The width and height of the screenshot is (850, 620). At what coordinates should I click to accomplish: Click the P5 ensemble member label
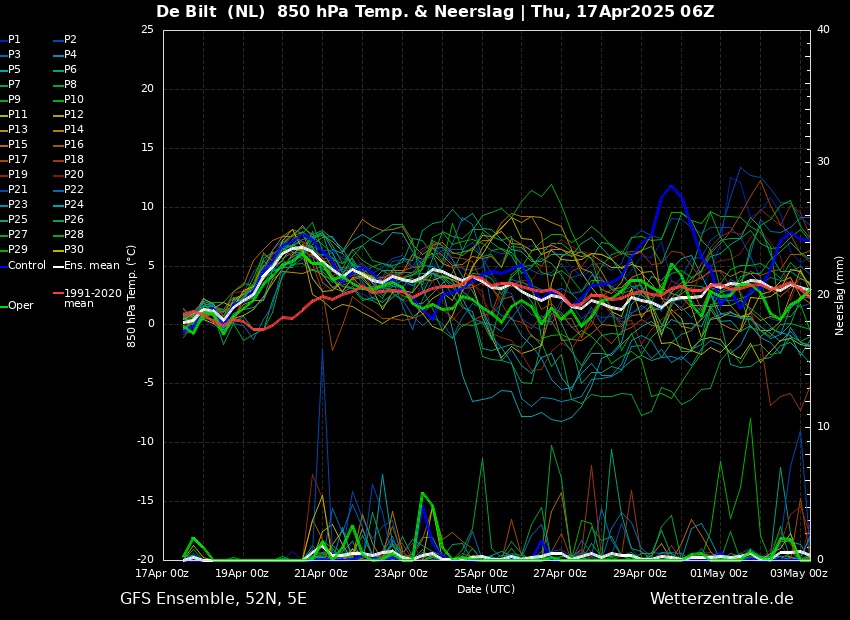[x=11, y=69]
